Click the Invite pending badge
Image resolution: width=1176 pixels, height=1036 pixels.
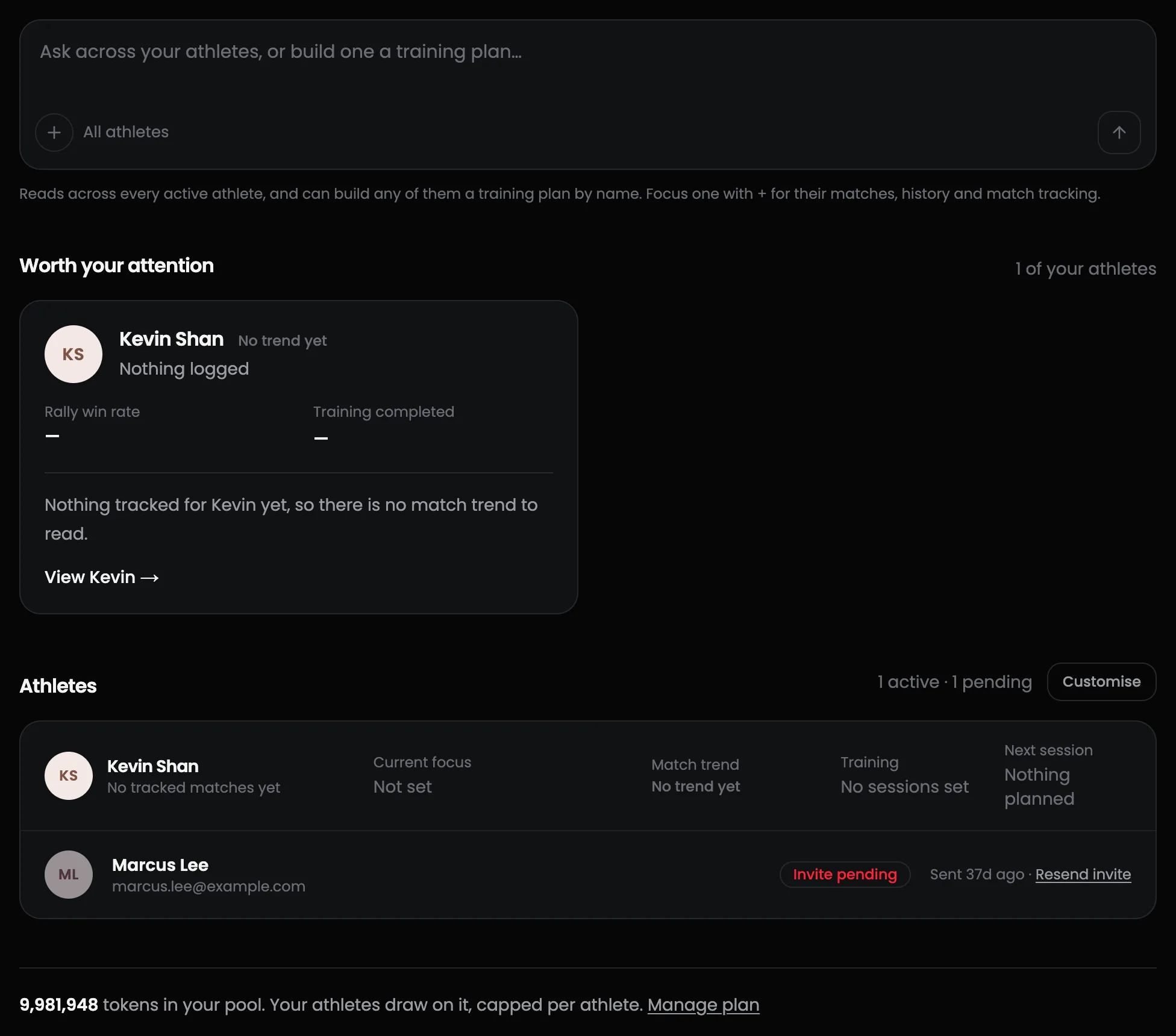845,875
